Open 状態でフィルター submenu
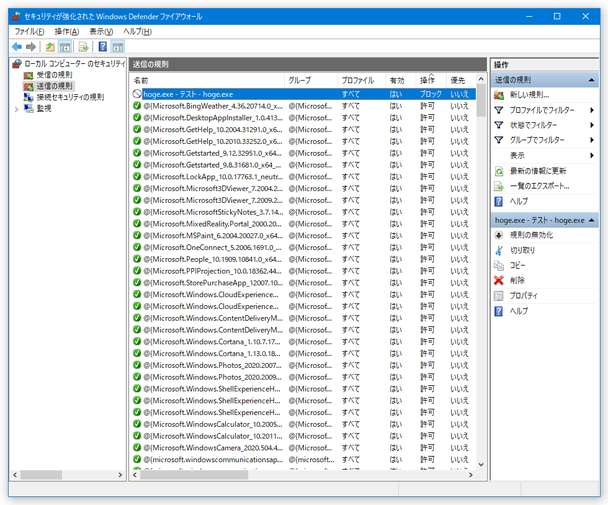This screenshot has width=608, height=505. pos(544,125)
